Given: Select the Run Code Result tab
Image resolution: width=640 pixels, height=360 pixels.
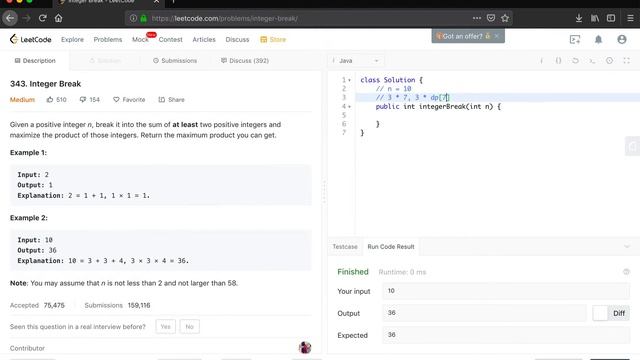Looking at the screenshot, I should pos(391,247).
